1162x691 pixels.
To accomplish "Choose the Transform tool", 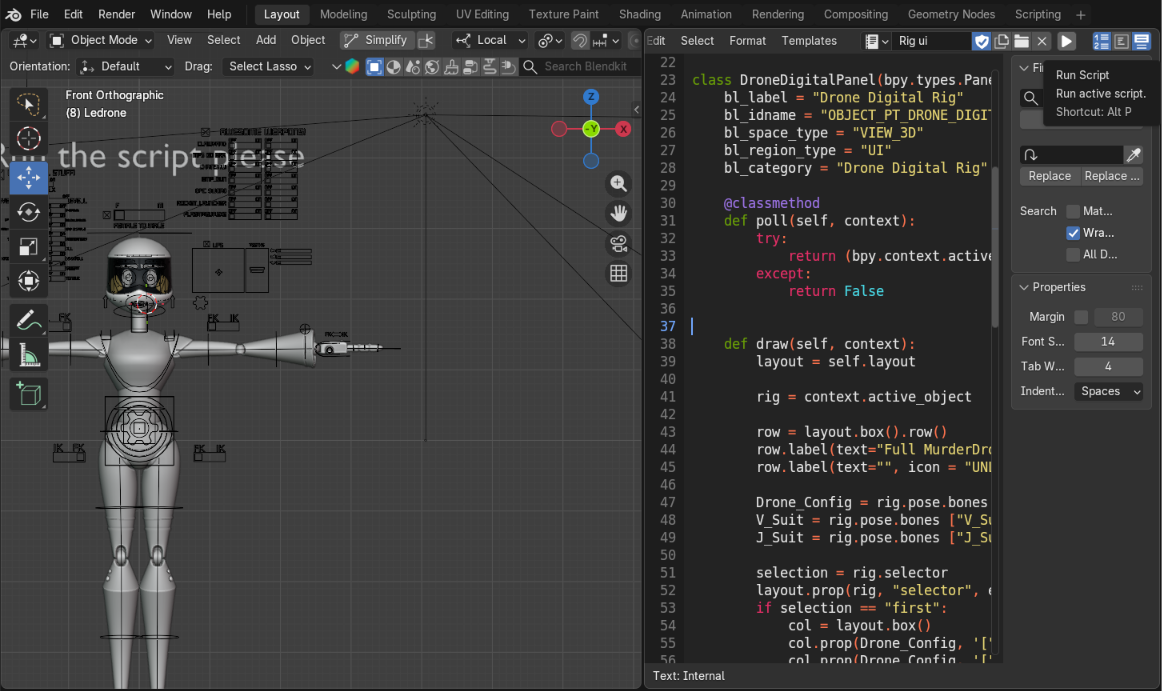I will (x=28, y=280).
